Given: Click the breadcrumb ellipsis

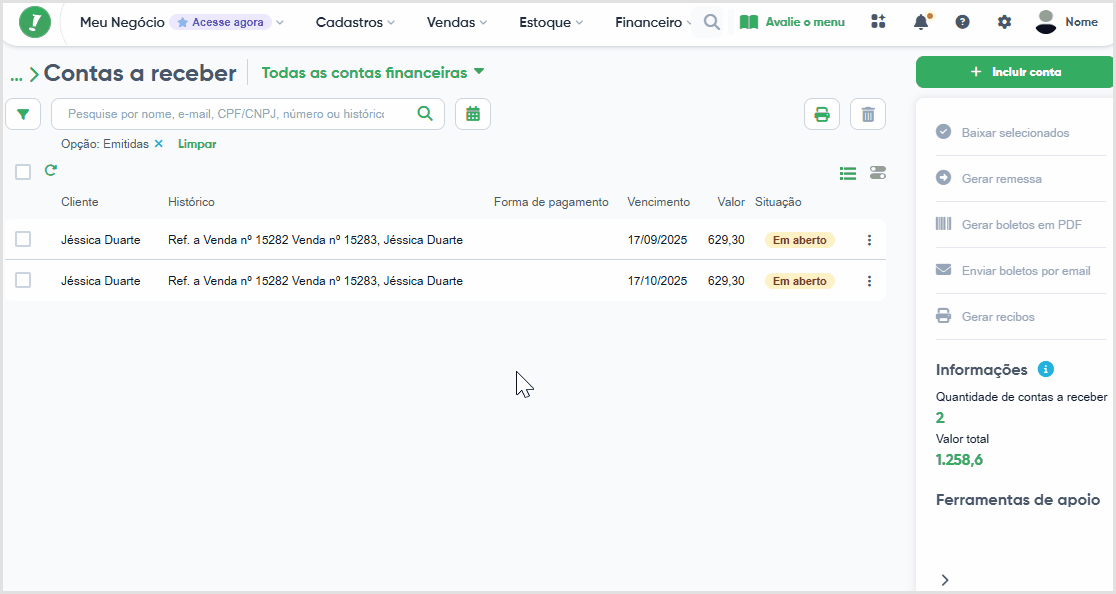Looking at the screenshot, I should (16, 75).
